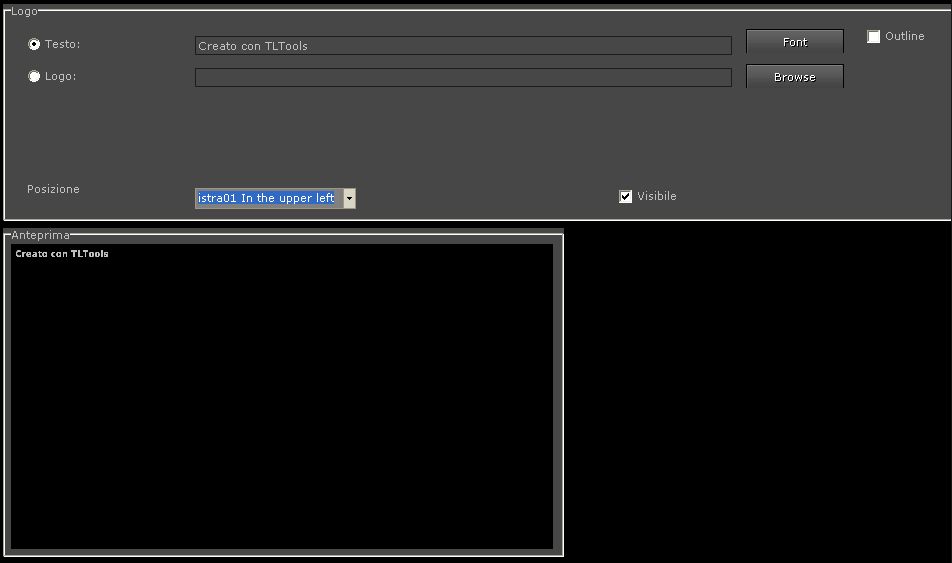Uncheck the Visibile checkbox
Viewport: 952px width, 563px height.
tap(625, 196)
